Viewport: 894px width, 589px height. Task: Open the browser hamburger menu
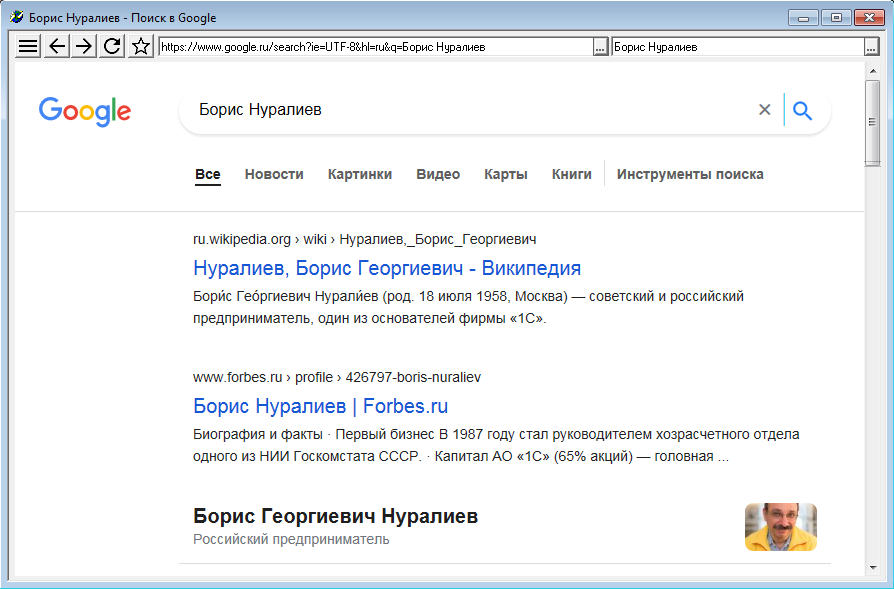click(27, 46)
